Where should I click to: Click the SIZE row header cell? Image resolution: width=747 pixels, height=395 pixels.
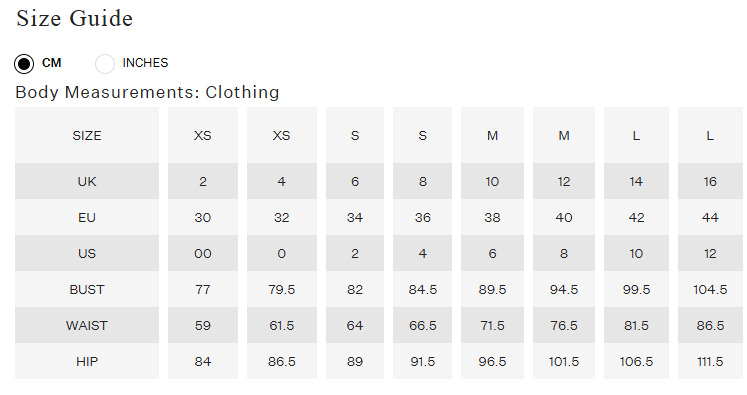point(87,135)
